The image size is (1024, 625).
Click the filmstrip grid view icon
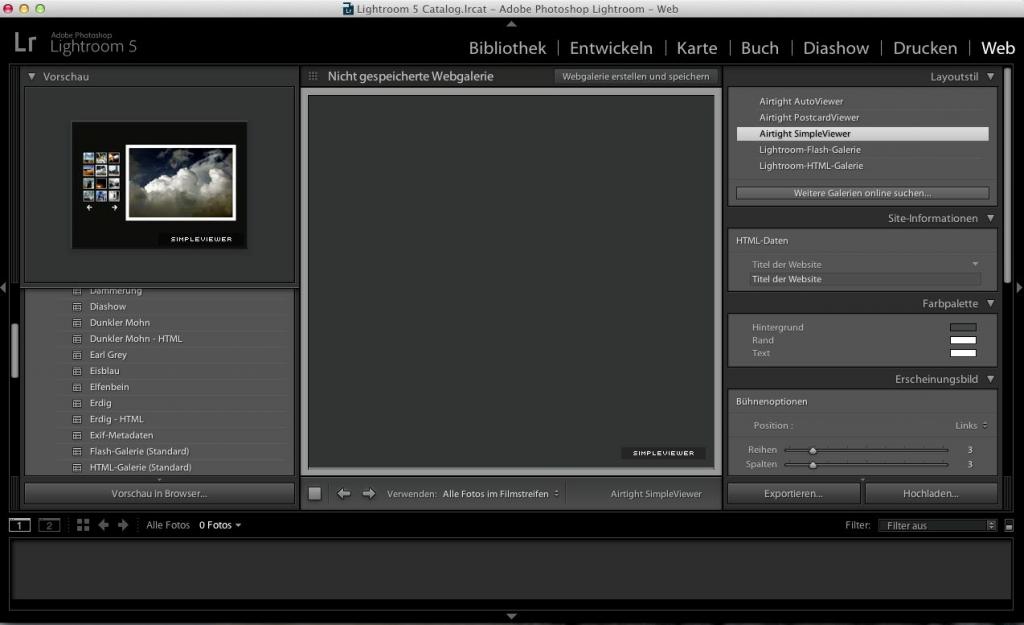point(83,525)
